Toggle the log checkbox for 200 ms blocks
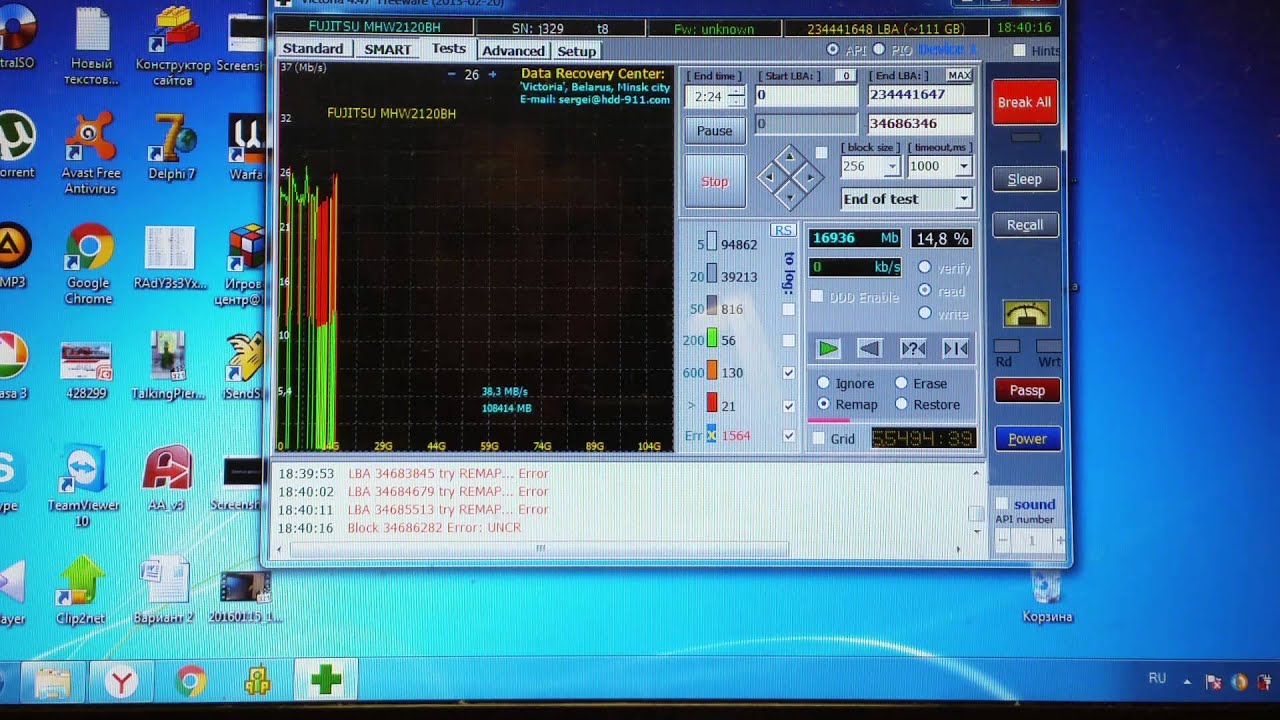Viewport: 1280px width, 720px height. pos(789,341)
